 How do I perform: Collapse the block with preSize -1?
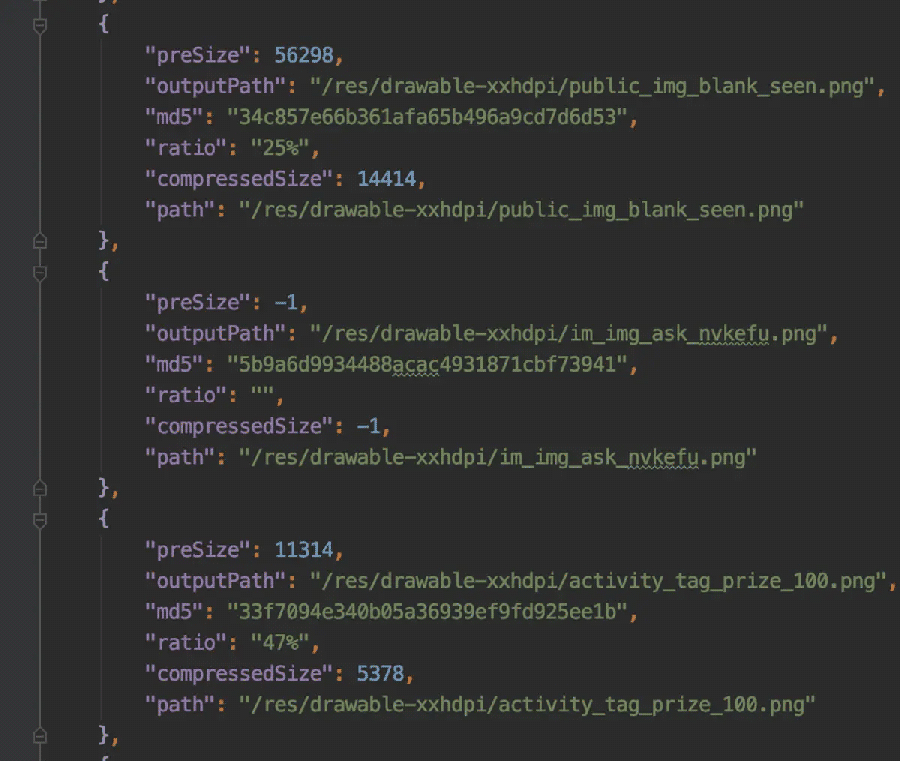click(x=40, y=273)
